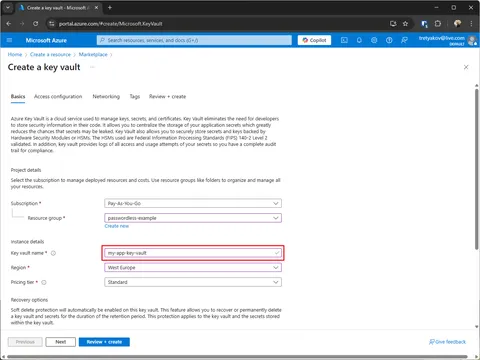Click the vertical scrollbar of the form

coord(477,169)
